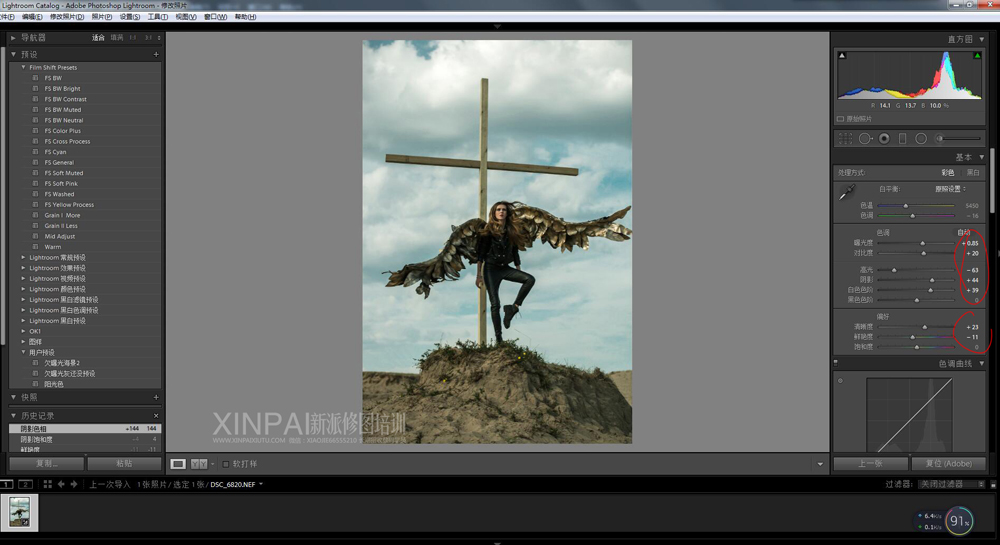This screenshot has height=545, width=1000.
Task: Open the 帮助(H) menu
Action: click(x=245, y=17)
